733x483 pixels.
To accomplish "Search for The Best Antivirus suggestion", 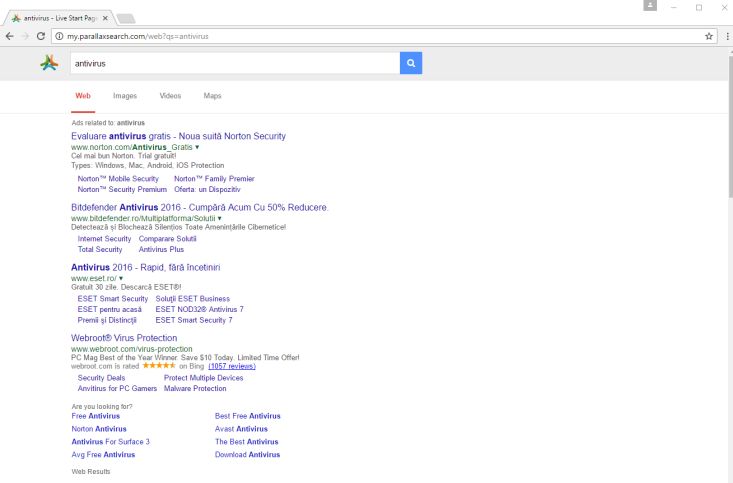I will (x=247, y=441).
